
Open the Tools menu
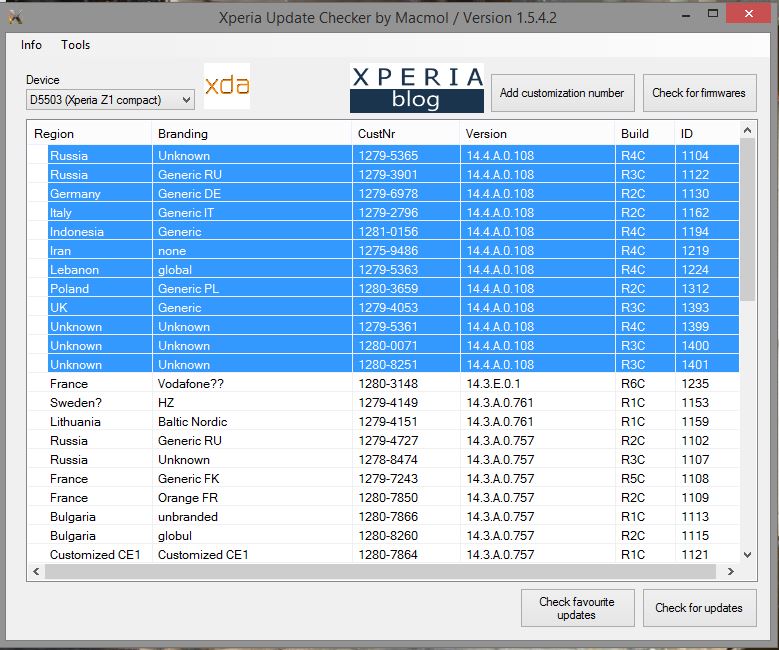click(x=76, y=45)
